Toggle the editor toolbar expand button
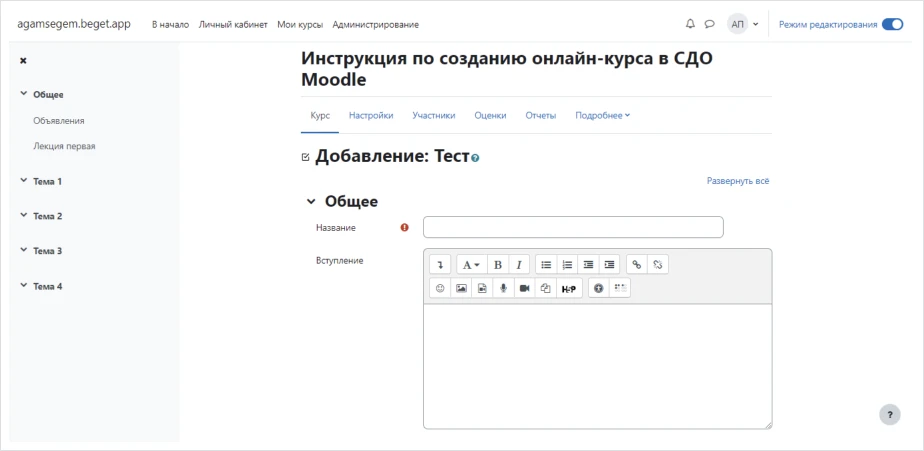This screenshot has width=924, height=451. point(440,265)
